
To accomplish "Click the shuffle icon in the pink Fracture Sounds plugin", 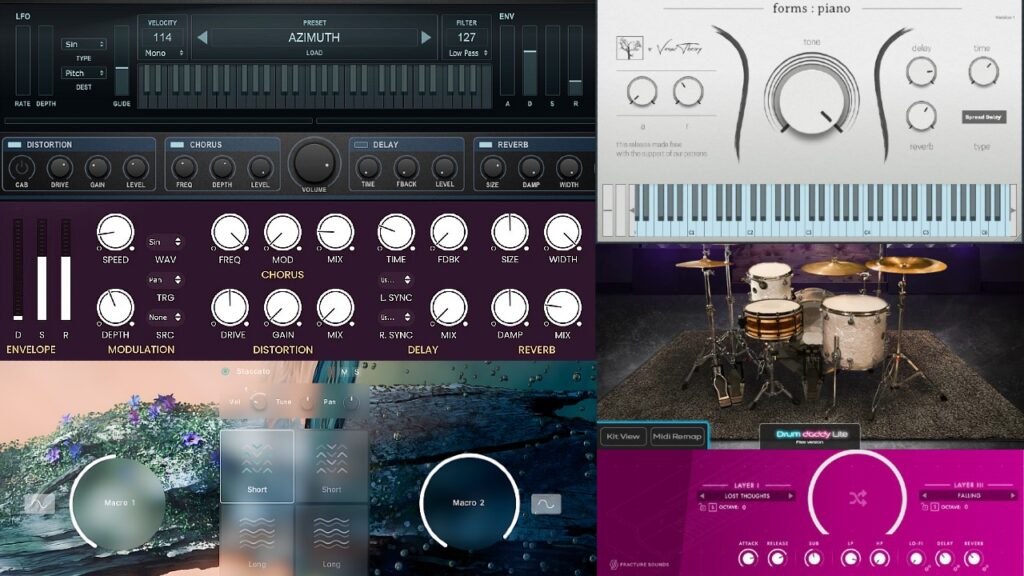I will [859, 499].
